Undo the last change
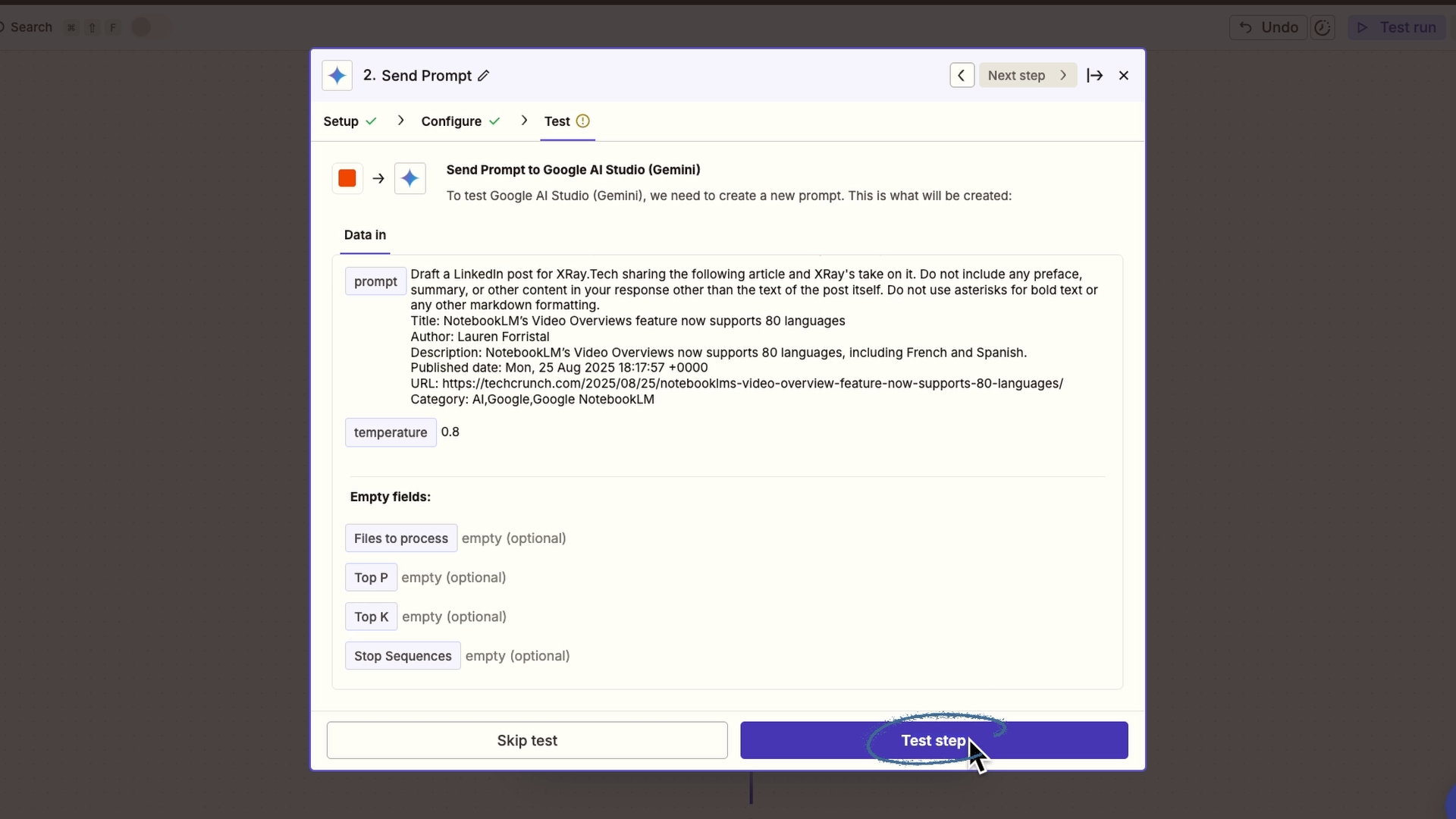This screenshot has height=819, width=1456. [1267, 27]
